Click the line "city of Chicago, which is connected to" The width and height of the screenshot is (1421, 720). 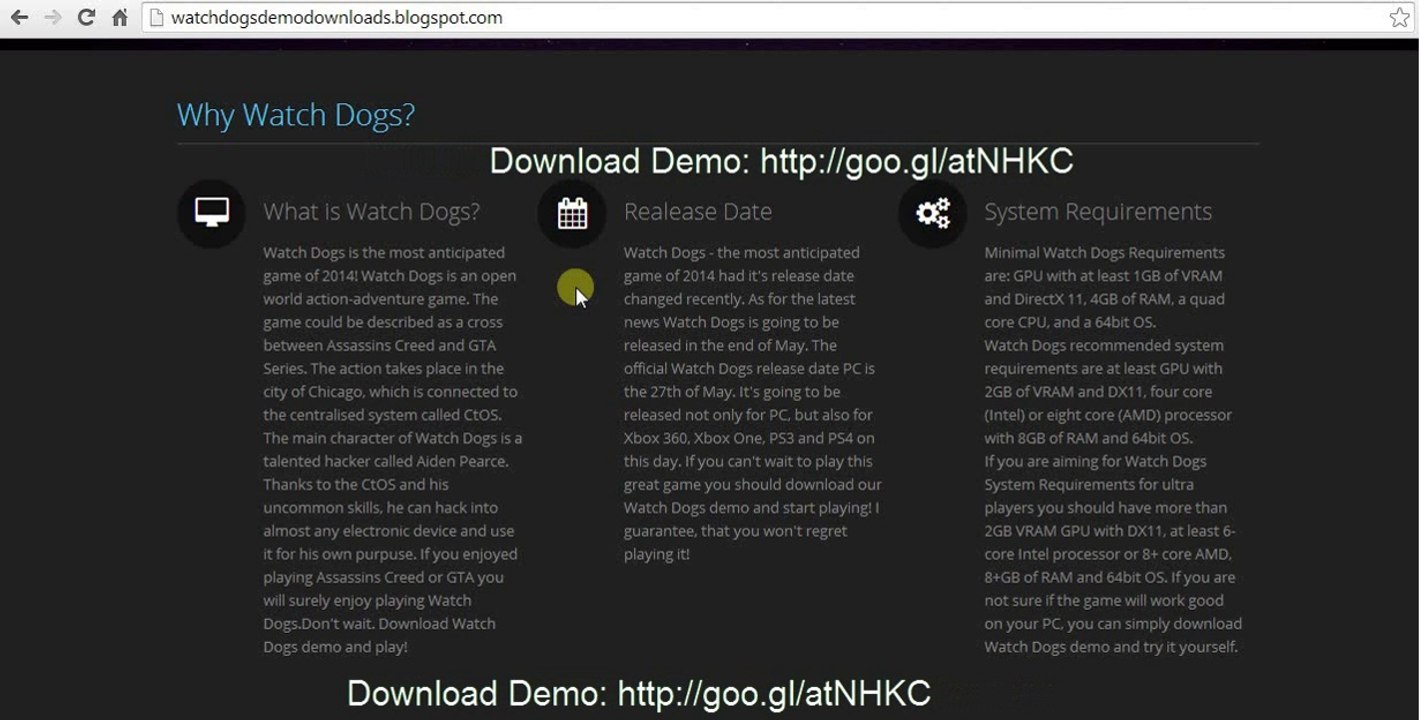click(x=390, y=391)
